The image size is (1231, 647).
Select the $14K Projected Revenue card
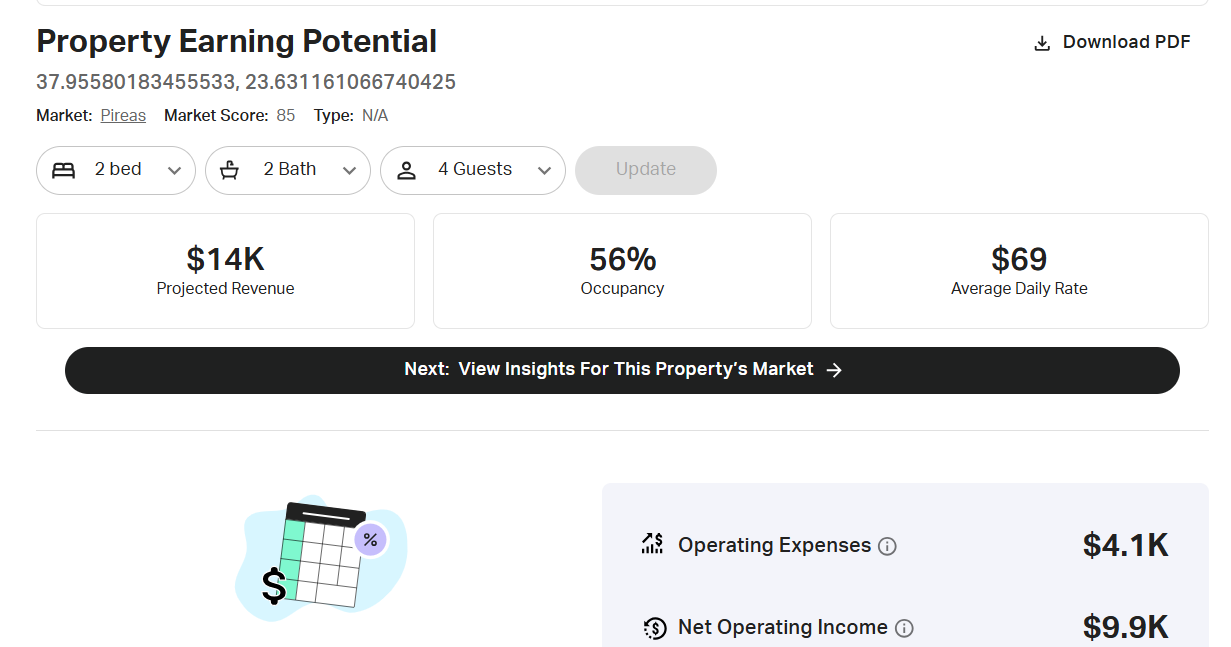tap(225, 271)
